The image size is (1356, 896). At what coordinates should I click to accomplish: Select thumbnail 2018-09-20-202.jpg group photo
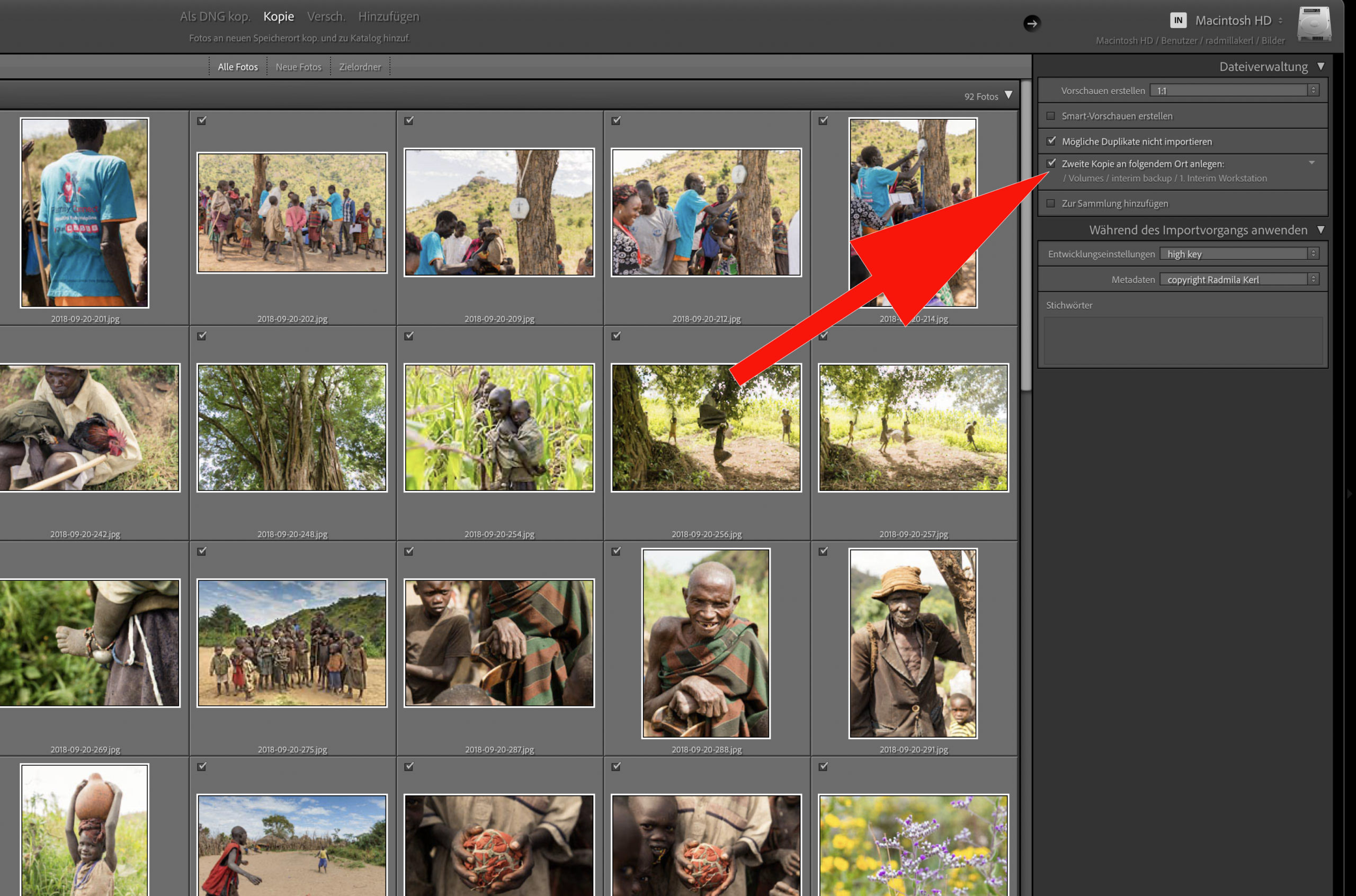click(x=292, y=212)
